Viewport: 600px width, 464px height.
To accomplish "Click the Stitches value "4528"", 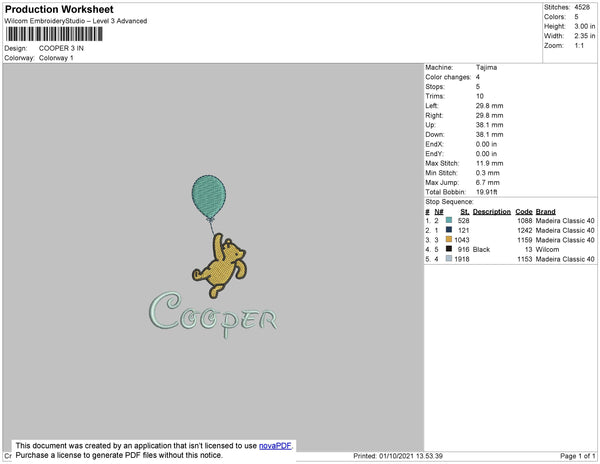I will (x=582, y=7).
